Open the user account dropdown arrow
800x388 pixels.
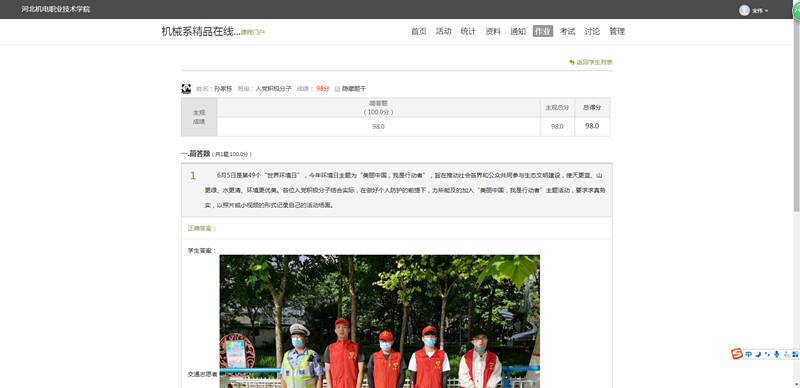coord(766,11)
